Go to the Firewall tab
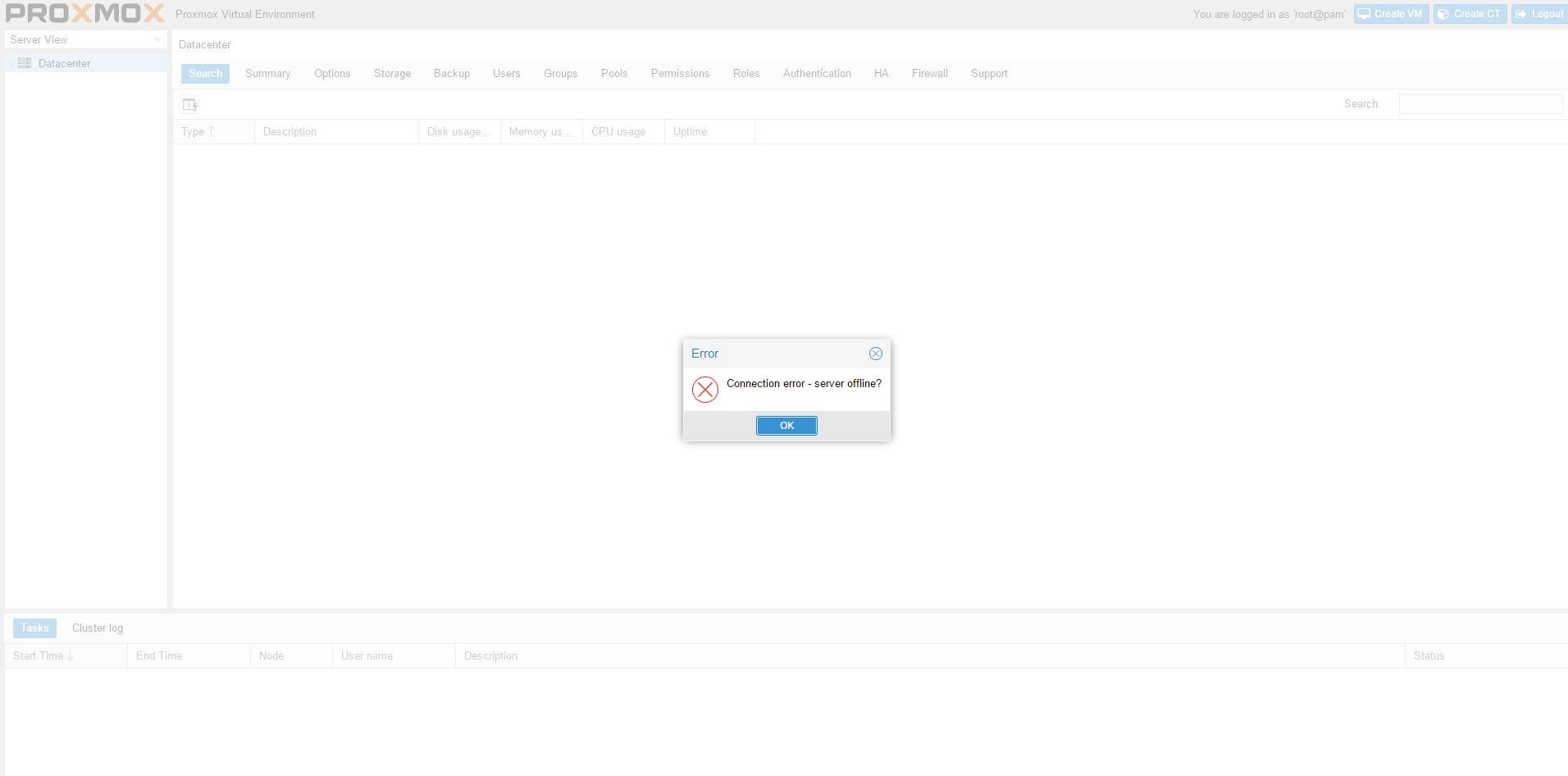 [x=929, y=74]
